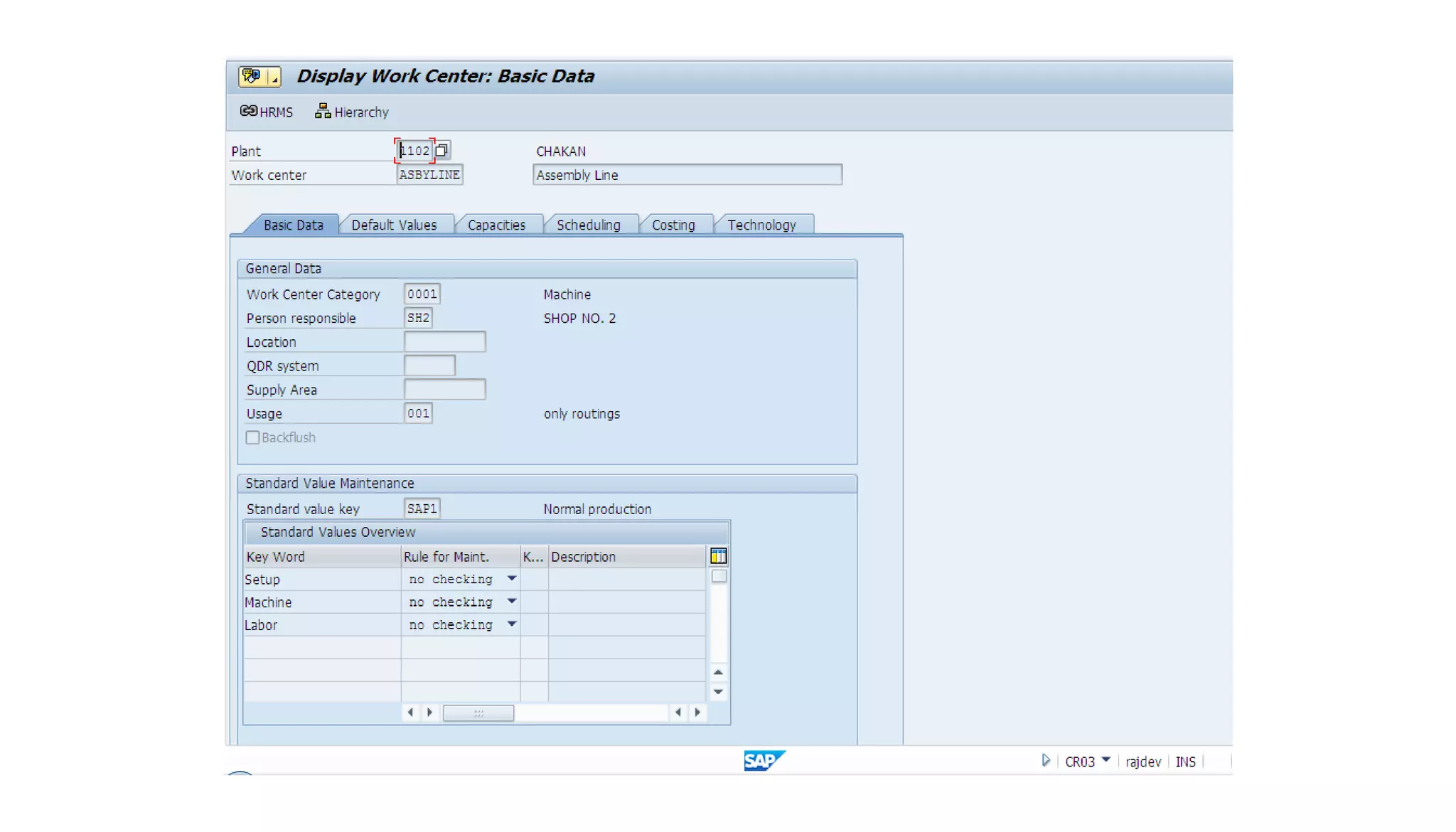Toggle the Backflush checkbox
The height and width of the screenshot is (832, 1456).
click(x=253, y=437)
